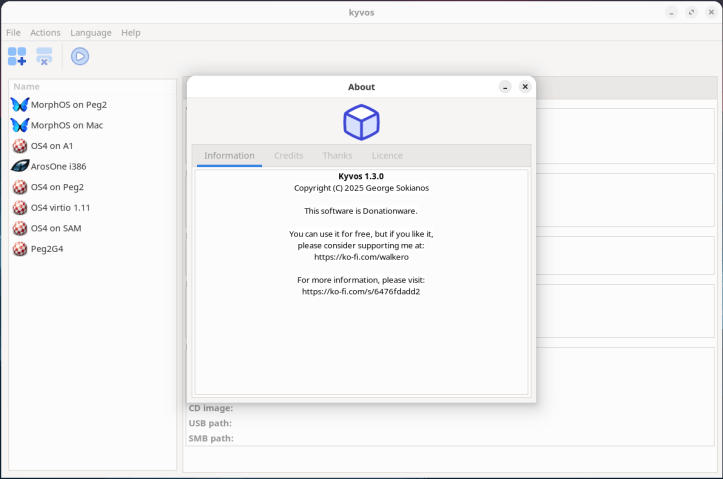Viewport: 723px width, 479px height.
Task: Close the About dialog
Action: tap(525, 87)
